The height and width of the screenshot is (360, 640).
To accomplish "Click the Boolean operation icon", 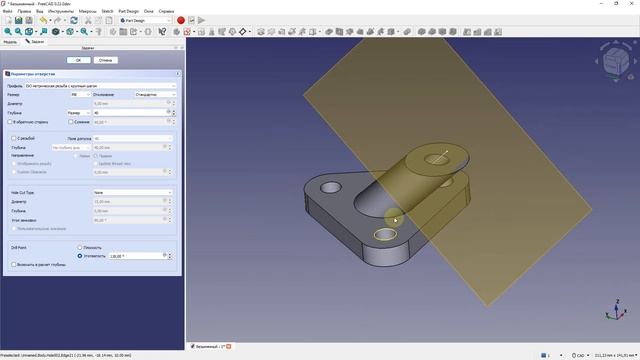I will point(407,31).
